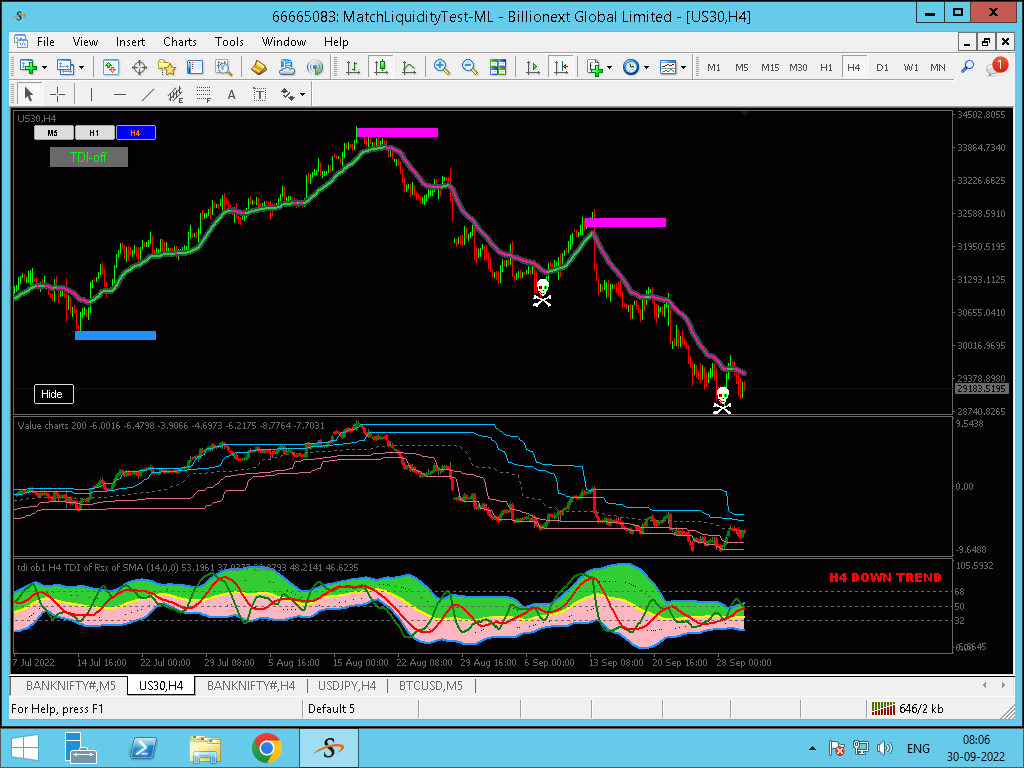Screen dimensions: 1024x768
Task: Click the Hide button on chart
Action: click(54, 394)
